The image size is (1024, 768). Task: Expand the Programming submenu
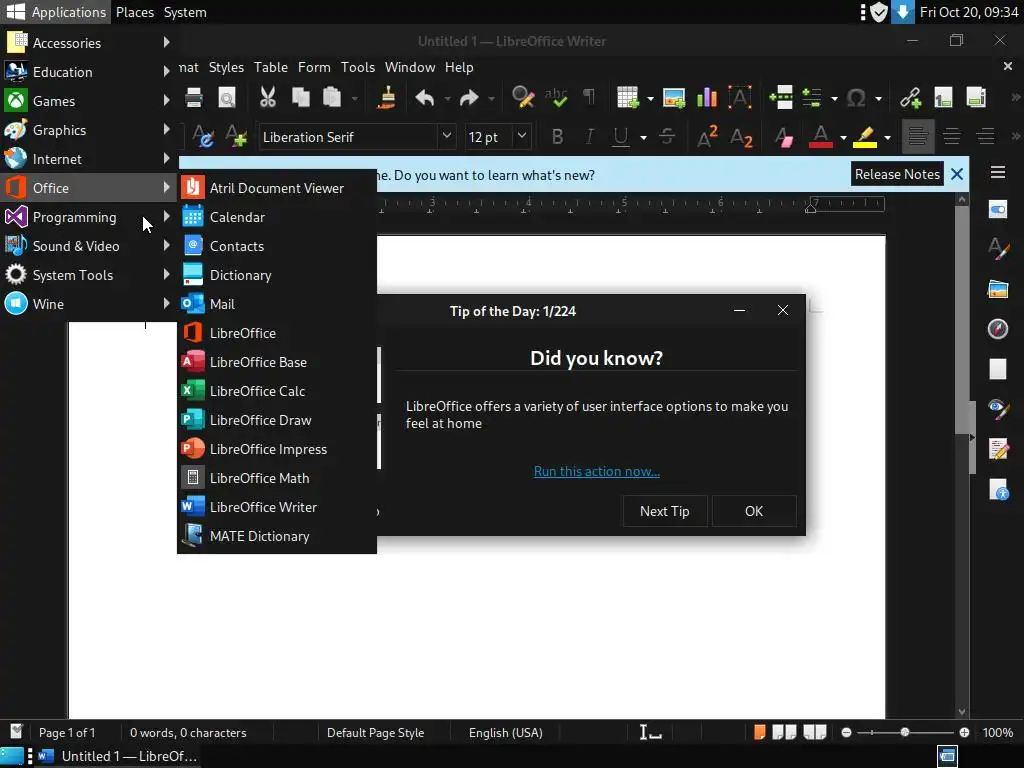[x=88, y=217]
